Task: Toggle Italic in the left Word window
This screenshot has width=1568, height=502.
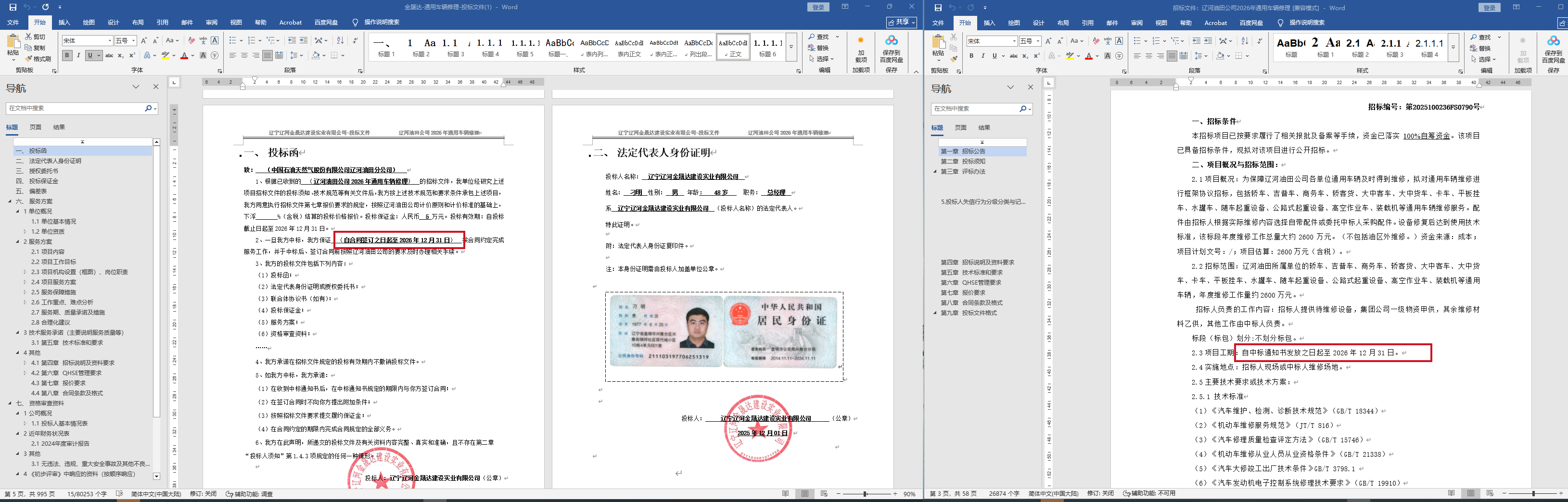Action: pos(78,56)
